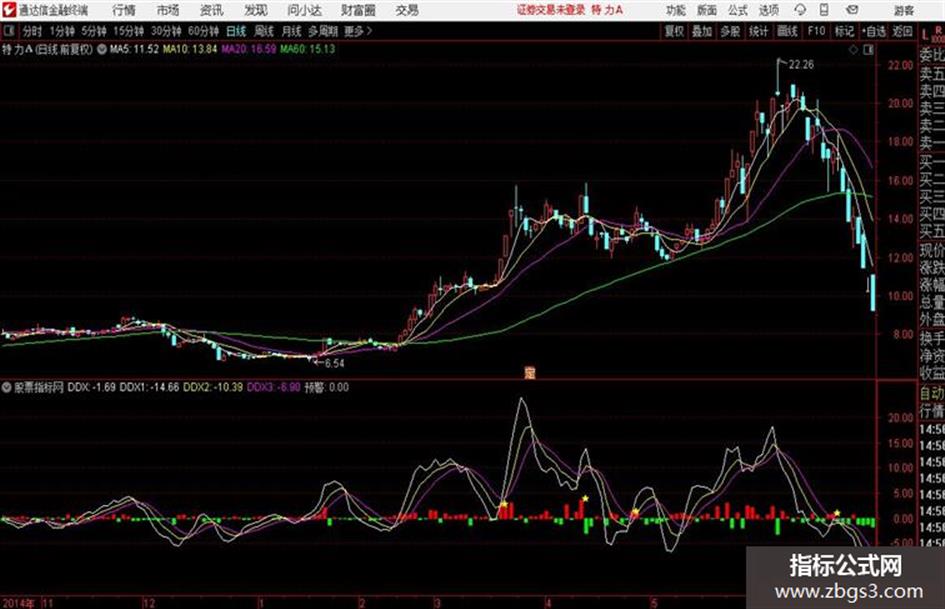Switch to the 分时 period tab
945x609 pixels.
[x=33, y=31]
